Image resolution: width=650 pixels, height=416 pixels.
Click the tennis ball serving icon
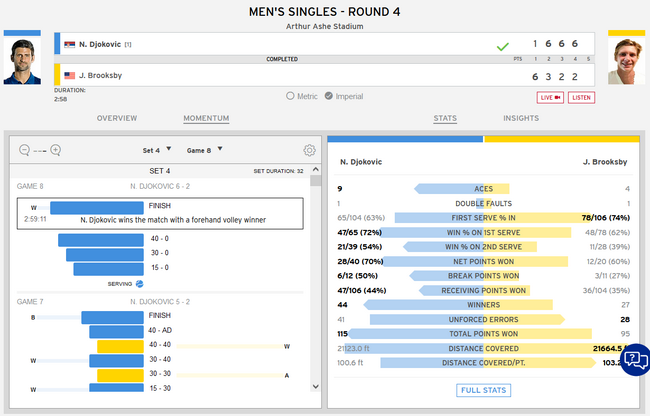[x=139, y=283]
